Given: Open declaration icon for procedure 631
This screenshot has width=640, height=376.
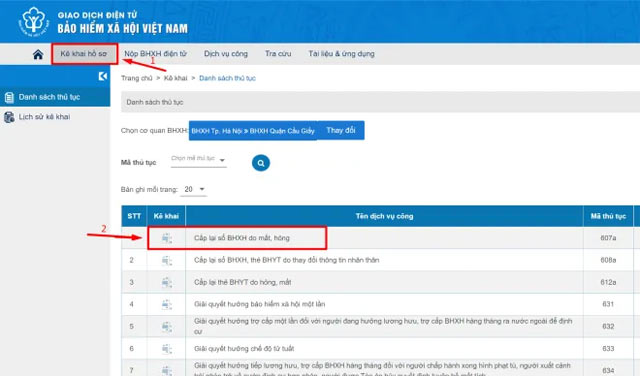Looking at the screenshot, I should coord(167,304).
